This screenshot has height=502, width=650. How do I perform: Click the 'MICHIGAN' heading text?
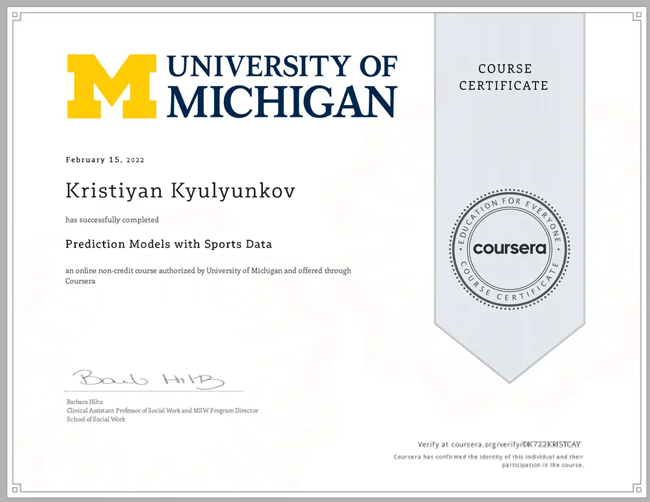click(282, 102)
